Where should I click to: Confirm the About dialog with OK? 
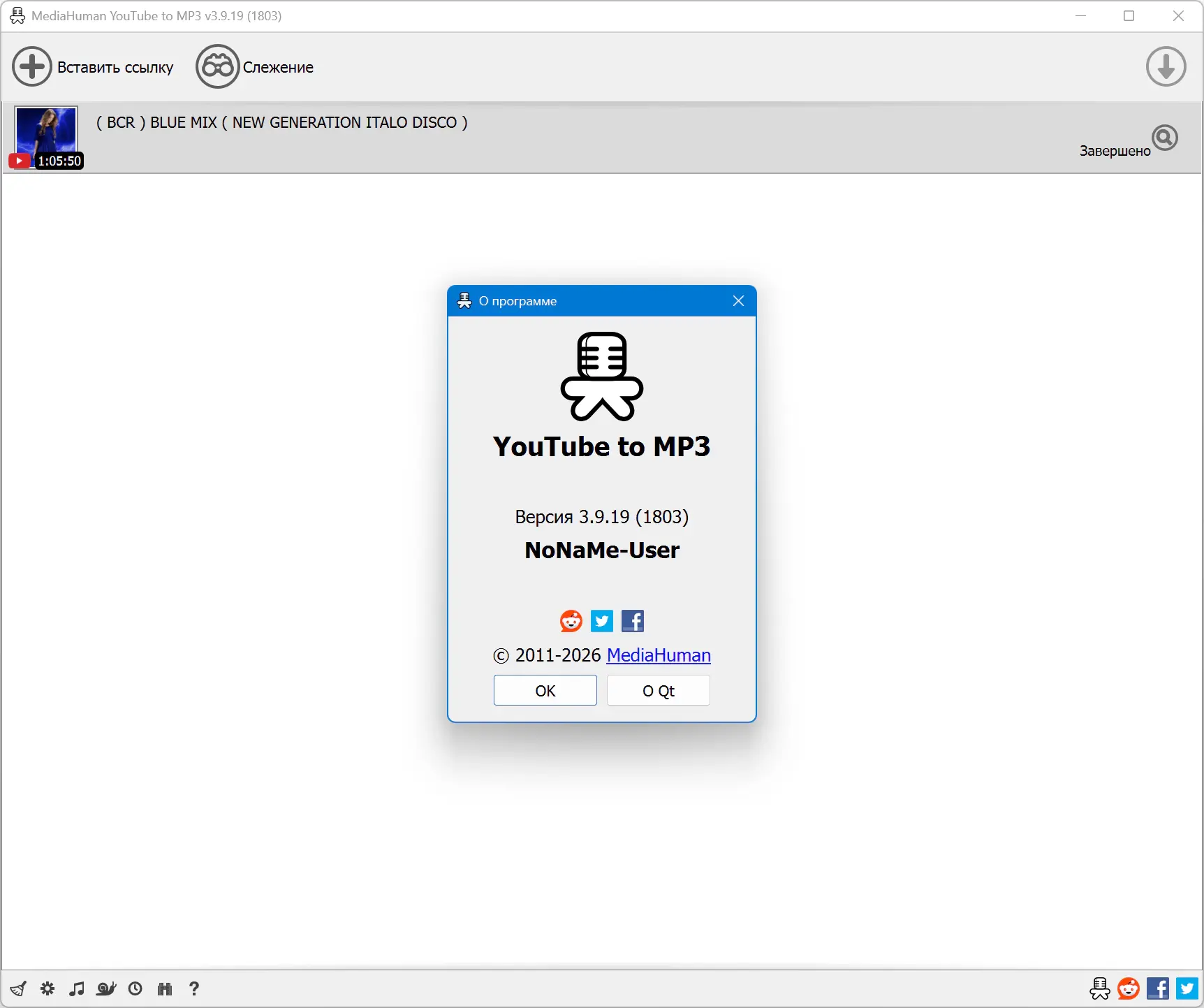tap(545, 690)
